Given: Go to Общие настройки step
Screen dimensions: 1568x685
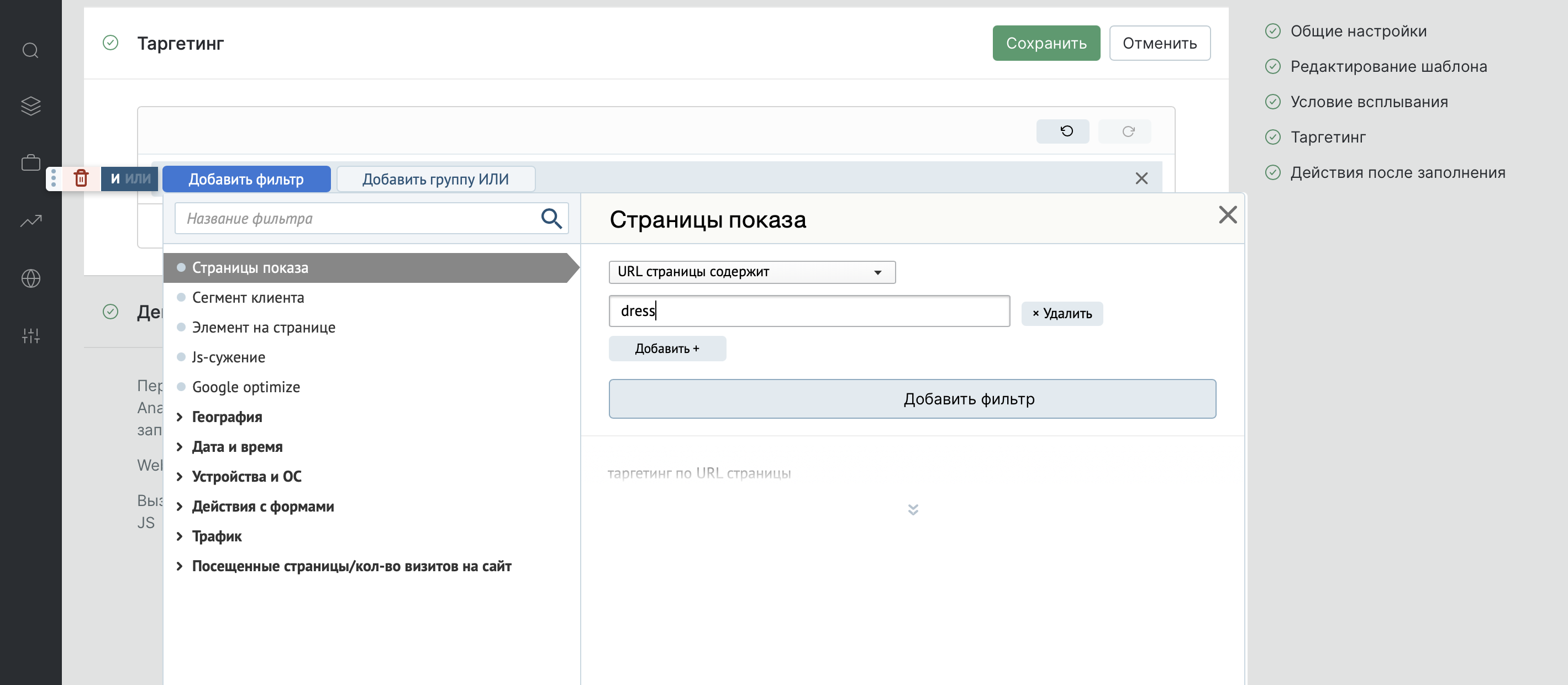Looking at the screenshot, I should pos(1358,31).
